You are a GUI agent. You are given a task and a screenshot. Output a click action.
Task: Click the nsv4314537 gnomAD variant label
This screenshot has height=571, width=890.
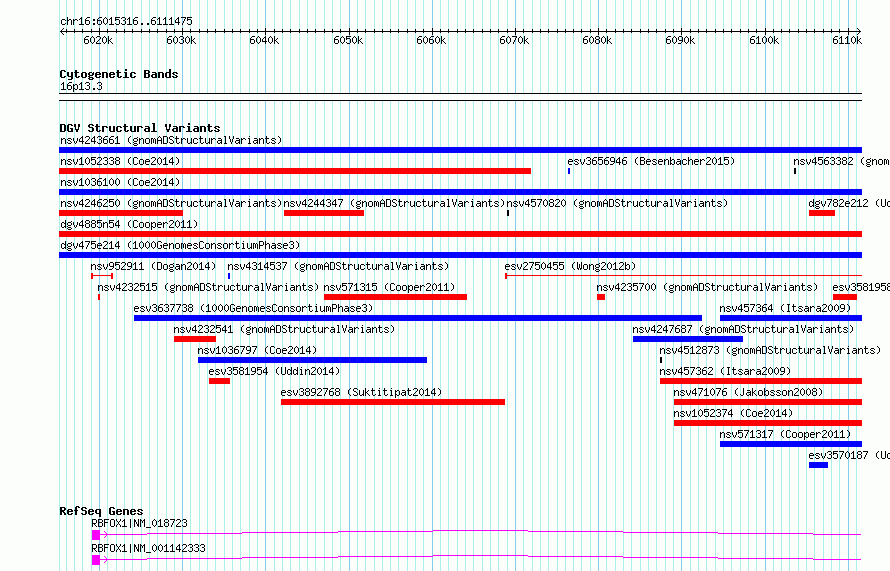pos(338,266)
